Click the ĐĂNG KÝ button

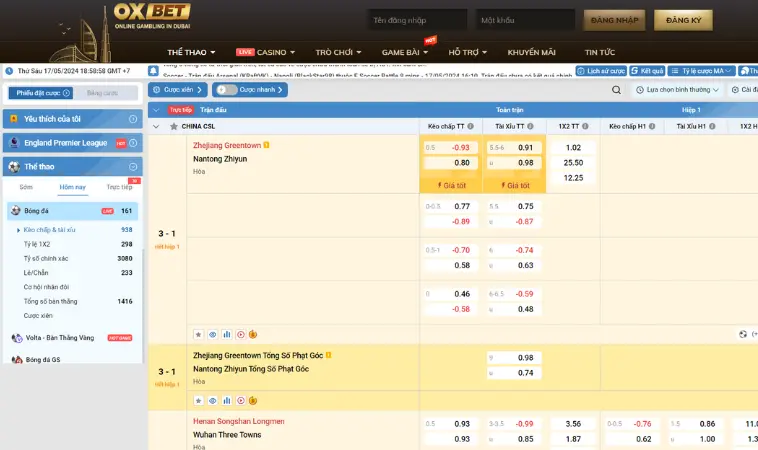click(683, 20)
